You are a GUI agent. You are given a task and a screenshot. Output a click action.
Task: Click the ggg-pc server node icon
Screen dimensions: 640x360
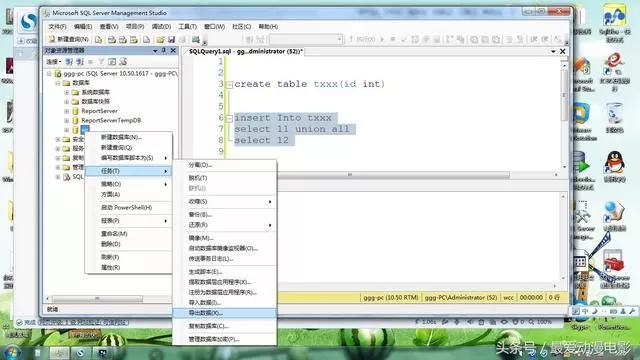(x=58, y=73)
